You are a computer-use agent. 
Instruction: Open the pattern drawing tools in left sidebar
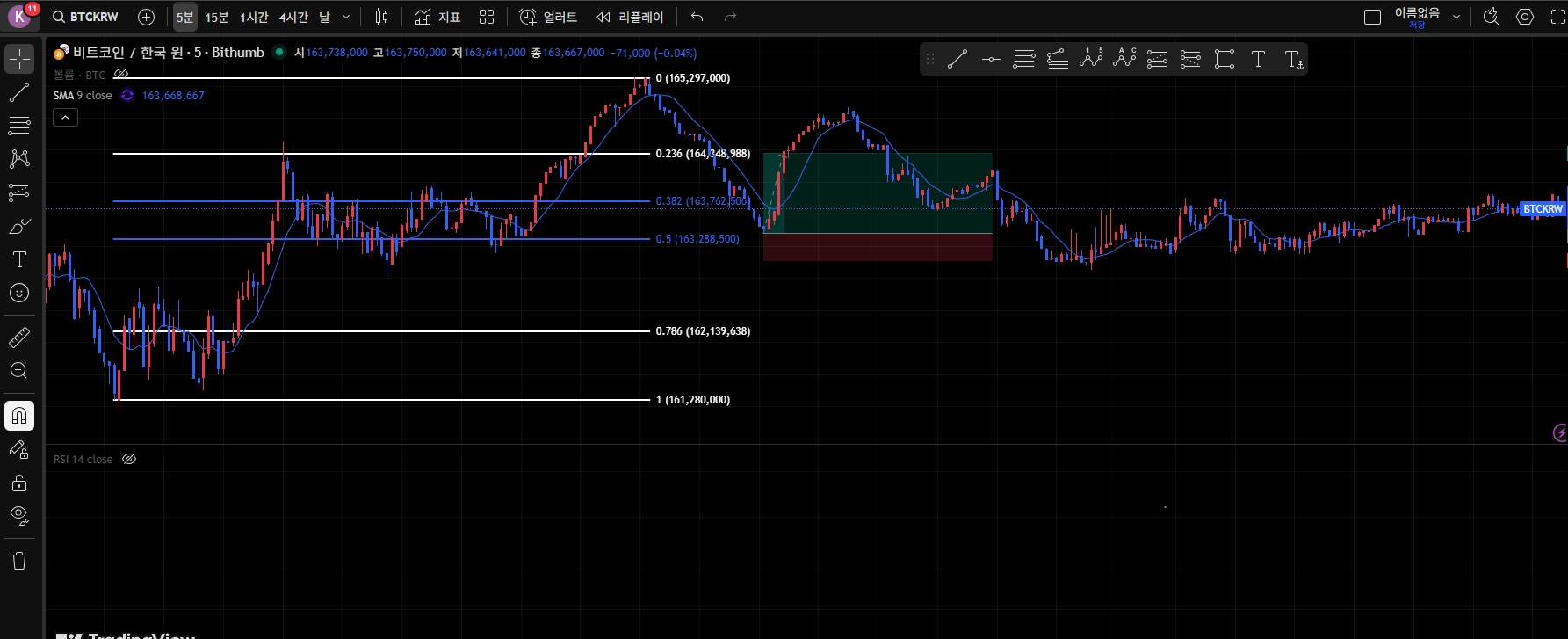pyautogui.click(x=19, y=159)
